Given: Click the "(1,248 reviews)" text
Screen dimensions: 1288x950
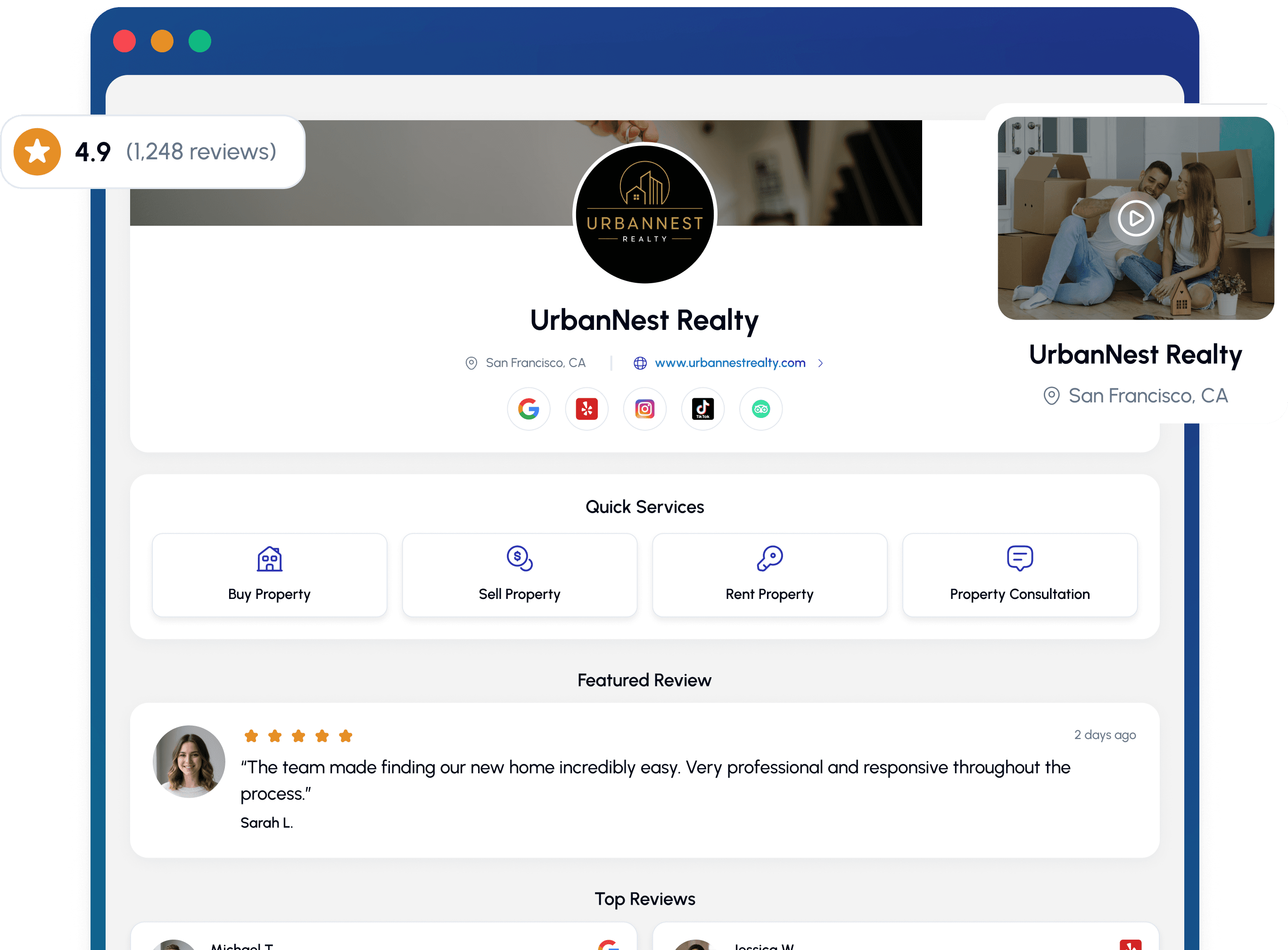Looking at the screenshot, I should click(201, 152).
